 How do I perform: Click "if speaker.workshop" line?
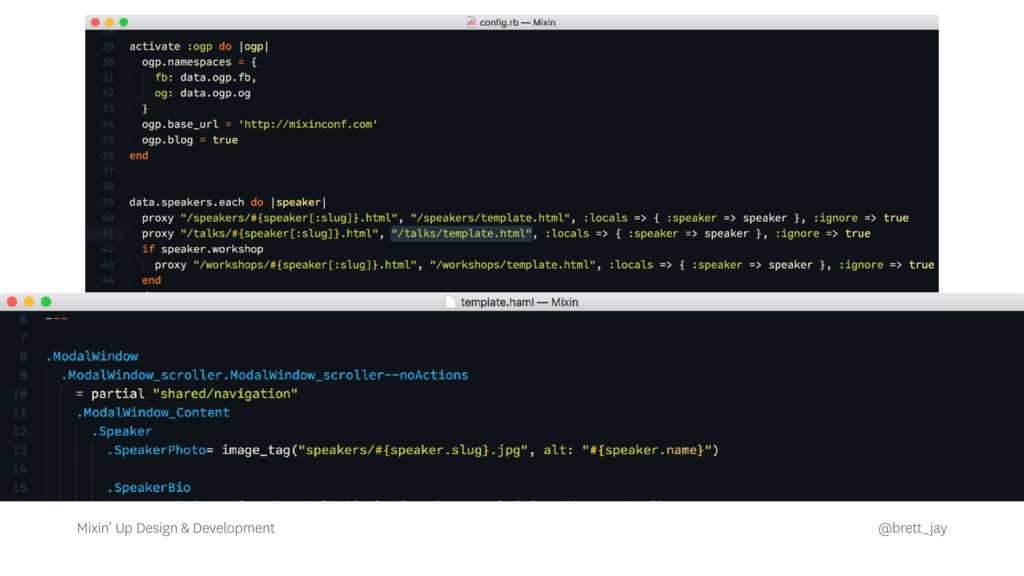point(202,249)
